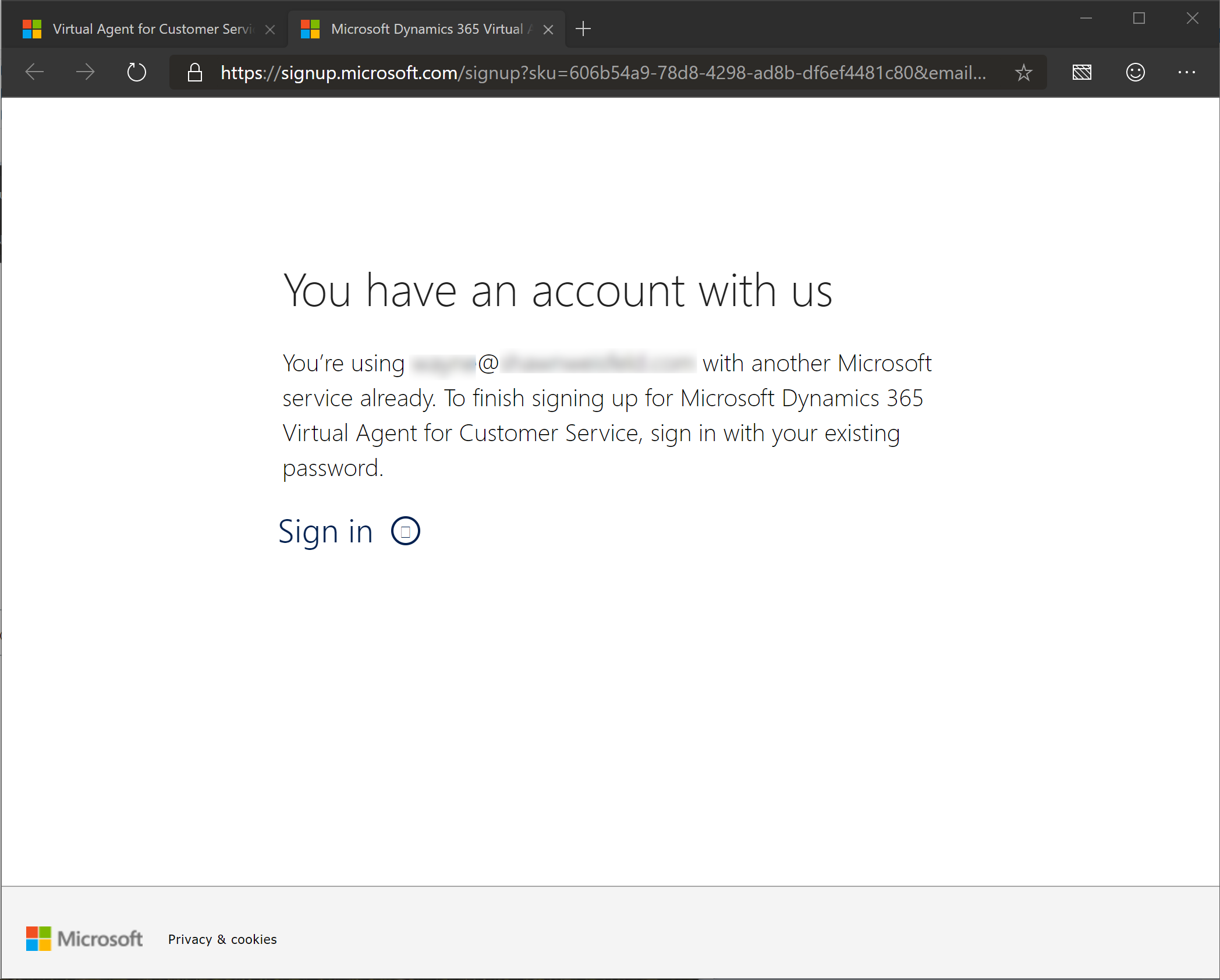
Task: Click the forward navigation arrow
Action: click(85, 72)
